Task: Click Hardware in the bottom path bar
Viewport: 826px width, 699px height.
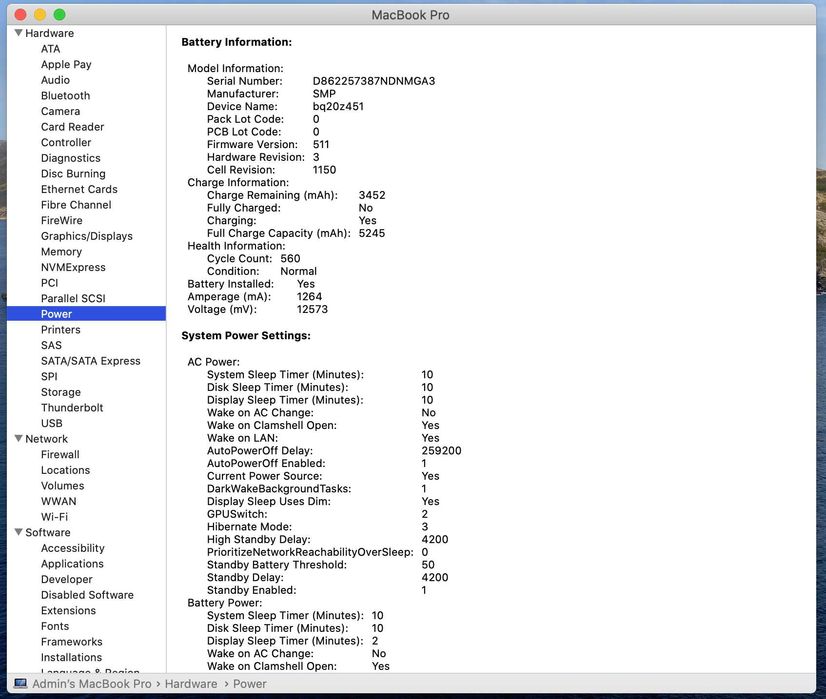Action: [191, 684]
